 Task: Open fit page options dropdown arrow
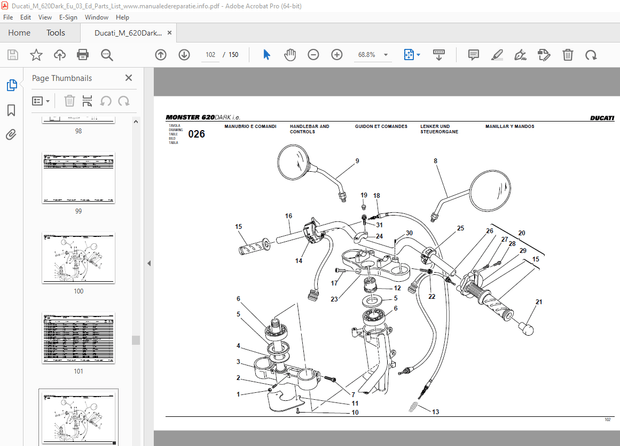(x=419, y=55)
